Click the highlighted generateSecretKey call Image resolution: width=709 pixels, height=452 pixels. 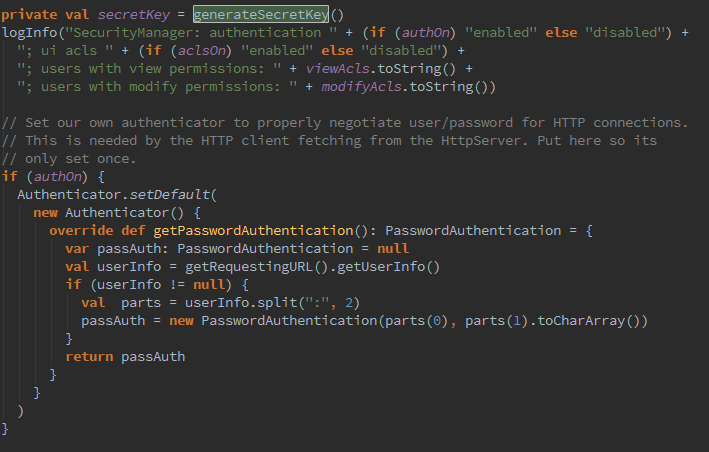point(261,14)
